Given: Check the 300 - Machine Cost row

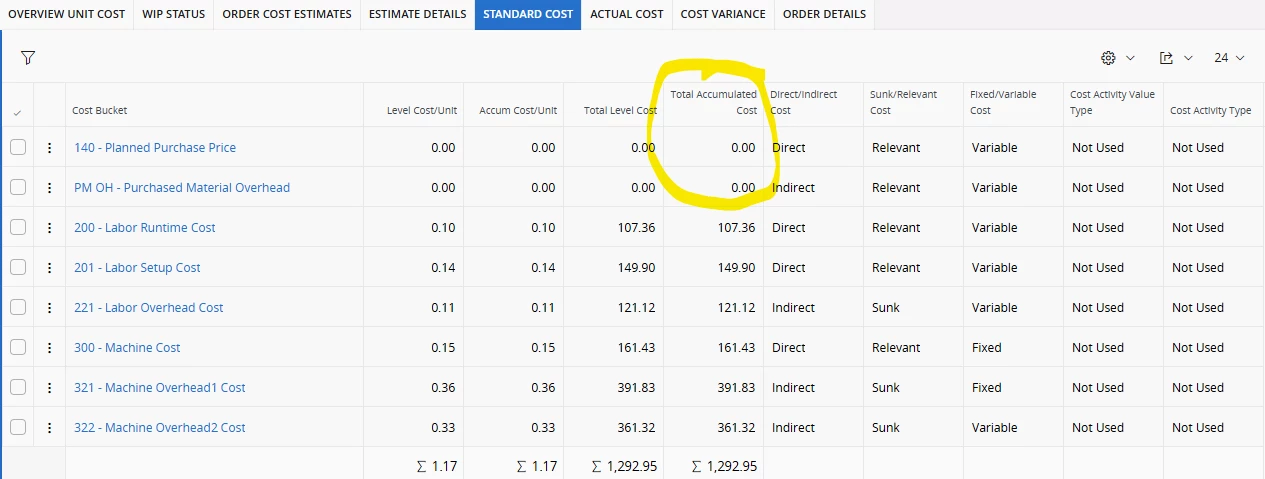Looking at the screenshot, I should tap(18, 347).
